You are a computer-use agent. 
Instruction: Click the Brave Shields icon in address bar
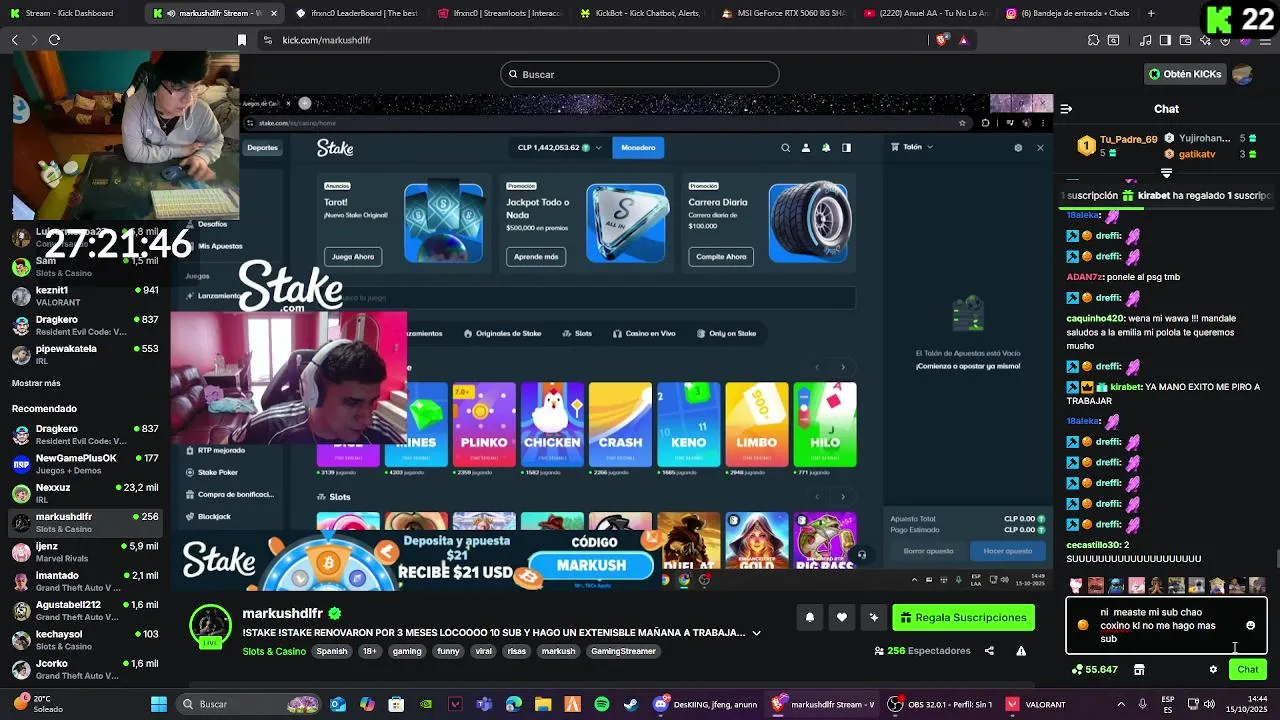pos(941,40)
